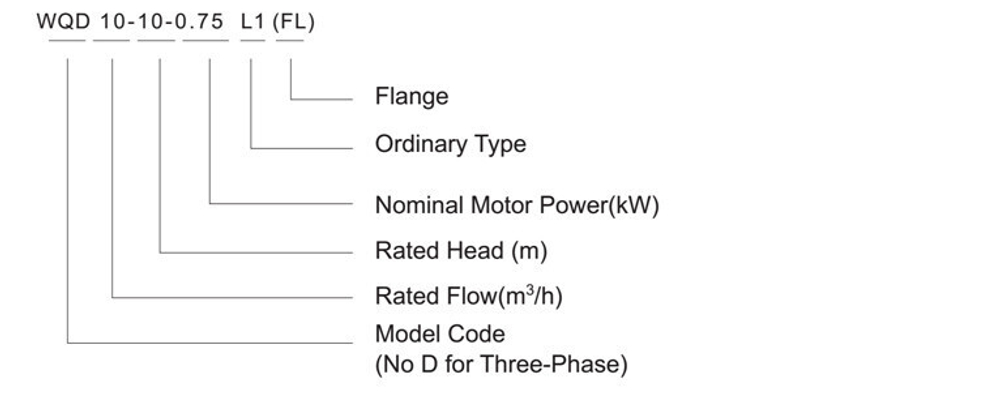The width and height of the screenshot is (1000, 399).
Task: Click the underline beneath WQD
Action: coord(67,41)
